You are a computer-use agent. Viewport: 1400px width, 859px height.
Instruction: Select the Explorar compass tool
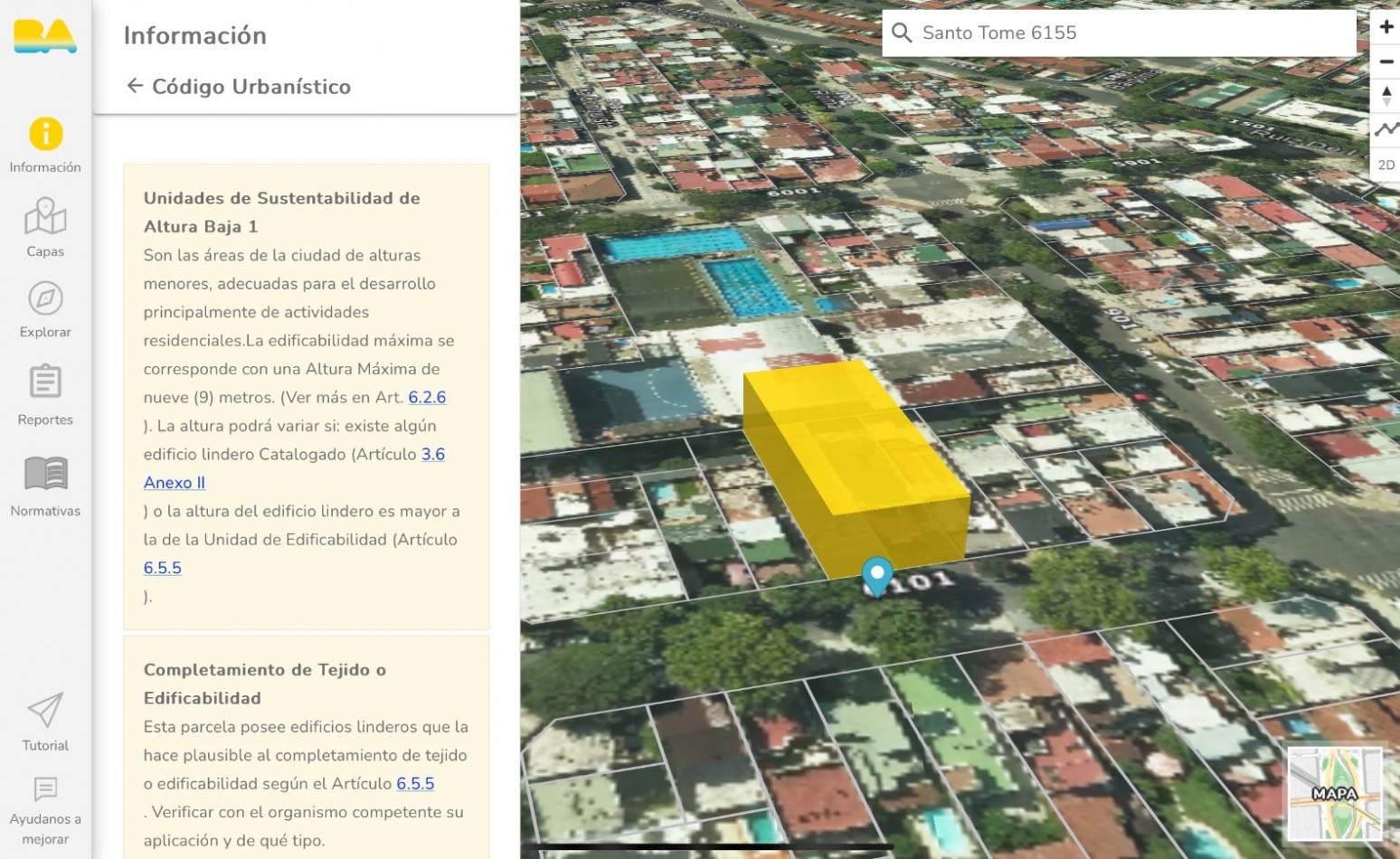click(45, 310)
